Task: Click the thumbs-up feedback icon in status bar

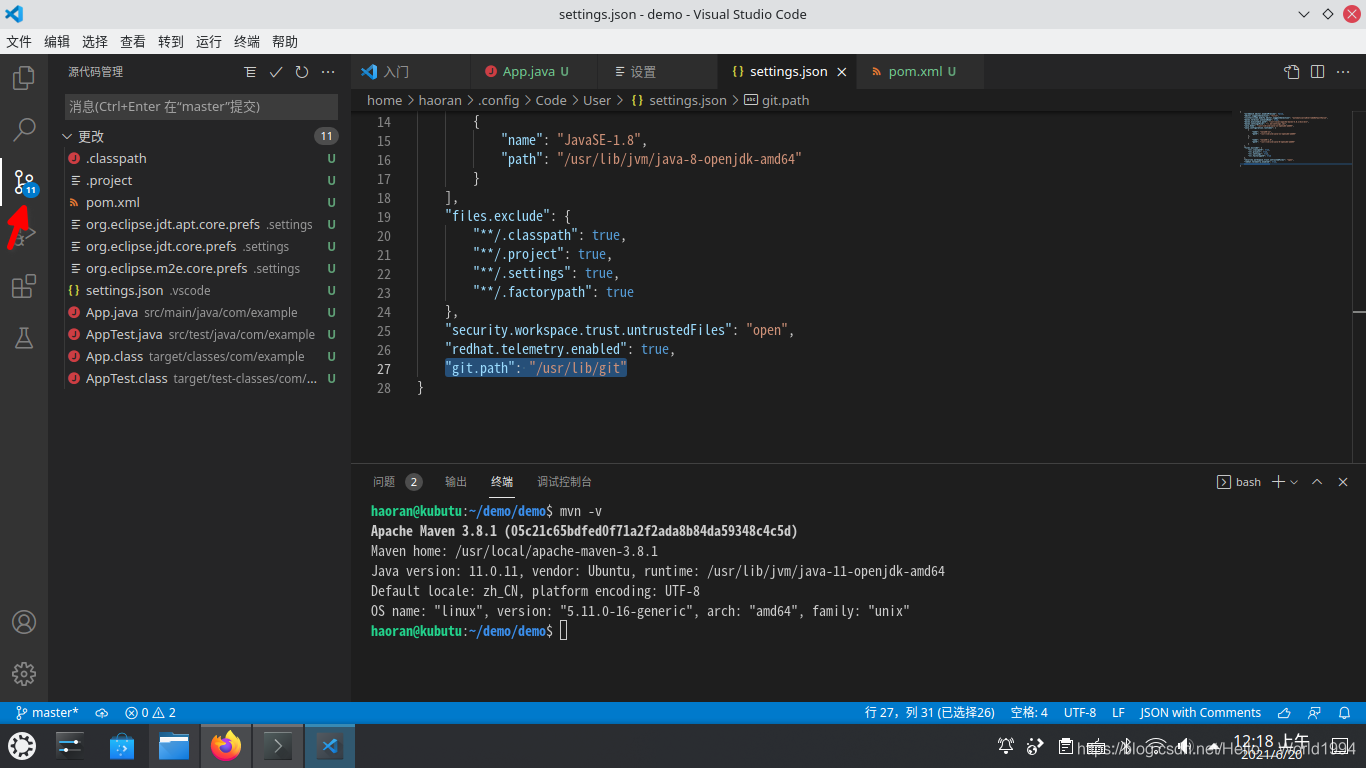Action: 1284,713
